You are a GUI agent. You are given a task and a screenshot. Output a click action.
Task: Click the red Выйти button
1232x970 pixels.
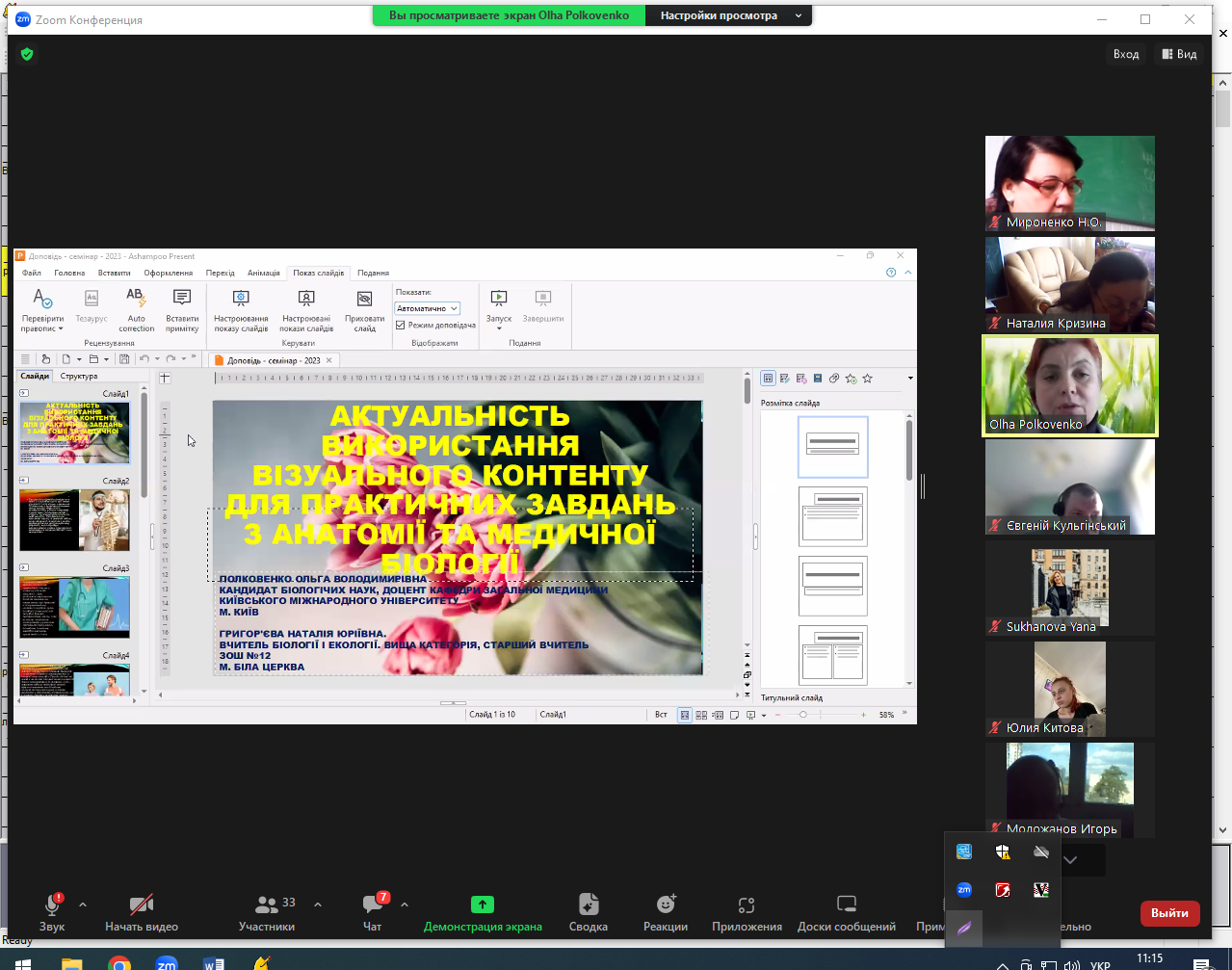(1169, 913)
